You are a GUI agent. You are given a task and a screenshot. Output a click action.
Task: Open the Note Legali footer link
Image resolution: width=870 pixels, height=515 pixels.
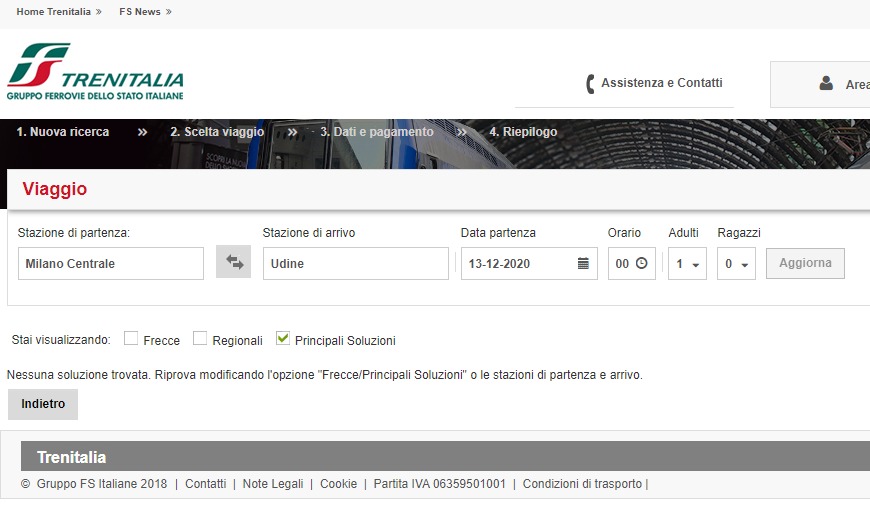click(x=273, y=484)
